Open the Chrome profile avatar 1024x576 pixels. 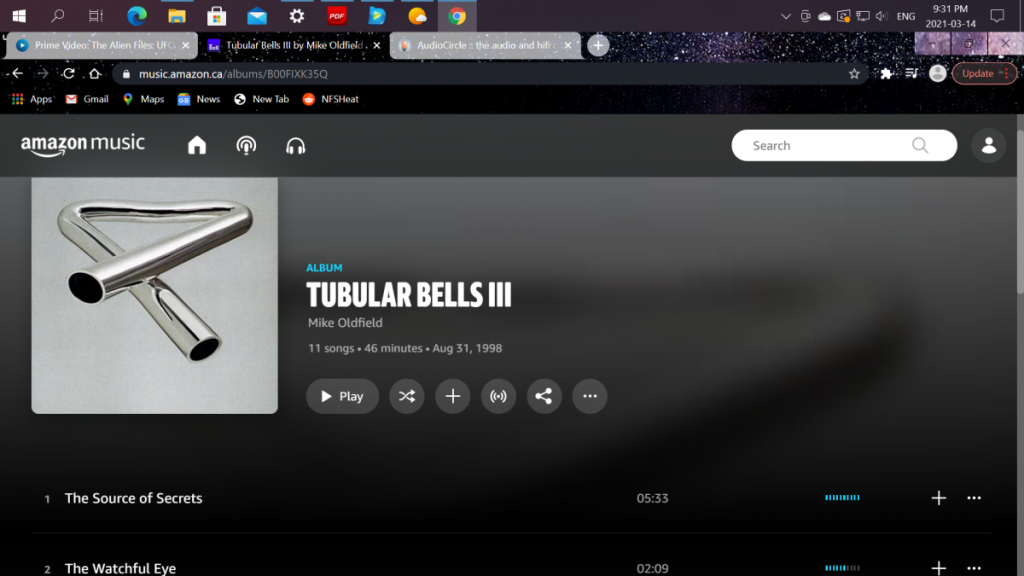[x=938, y=74]
